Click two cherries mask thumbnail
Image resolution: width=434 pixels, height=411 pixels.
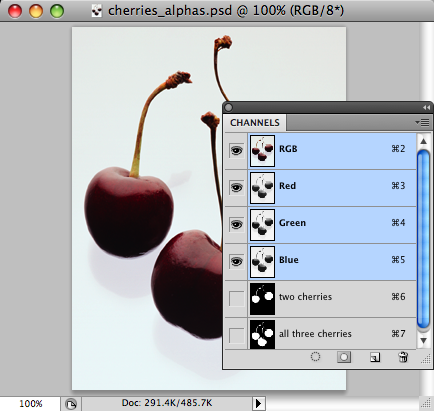pos(262,299)
